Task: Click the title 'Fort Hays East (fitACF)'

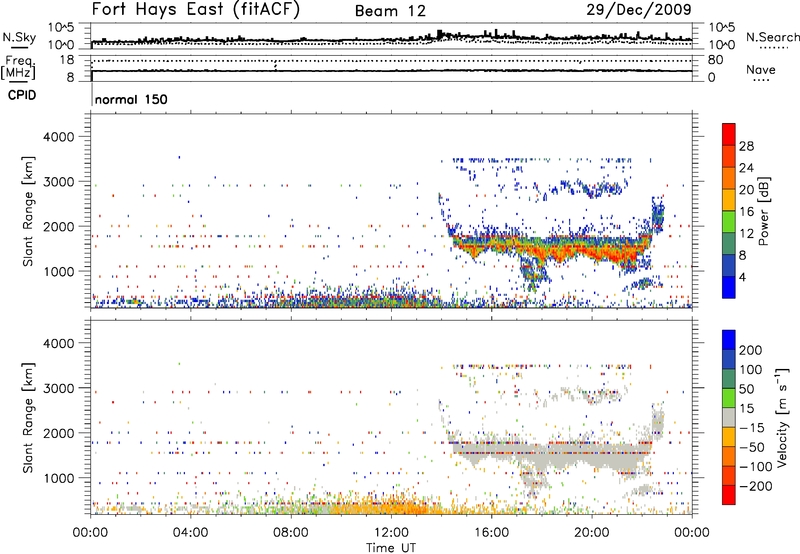Action: tap(196, 9)
